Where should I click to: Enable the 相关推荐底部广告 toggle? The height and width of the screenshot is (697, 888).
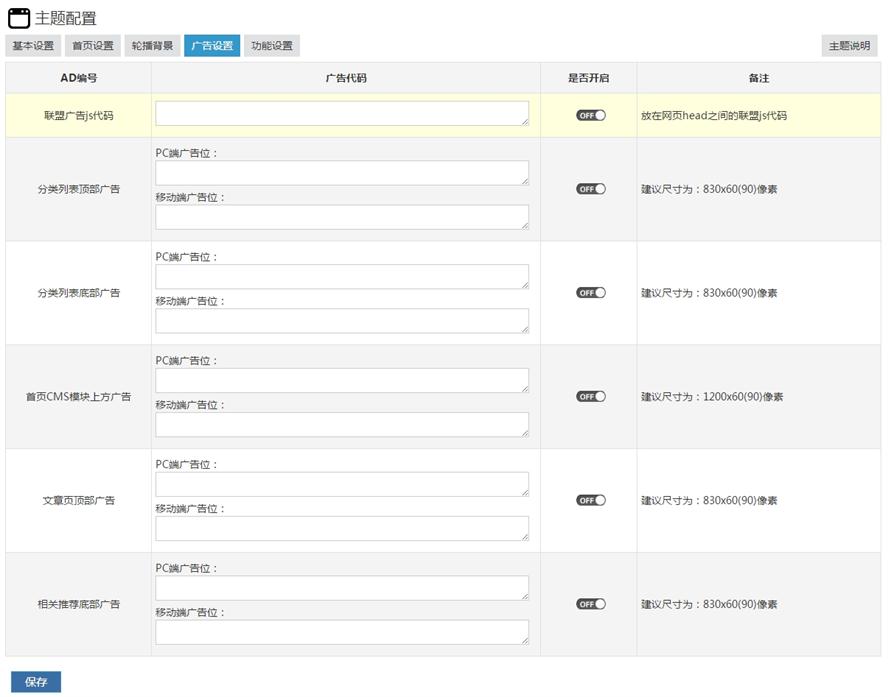tap(590, 604)
